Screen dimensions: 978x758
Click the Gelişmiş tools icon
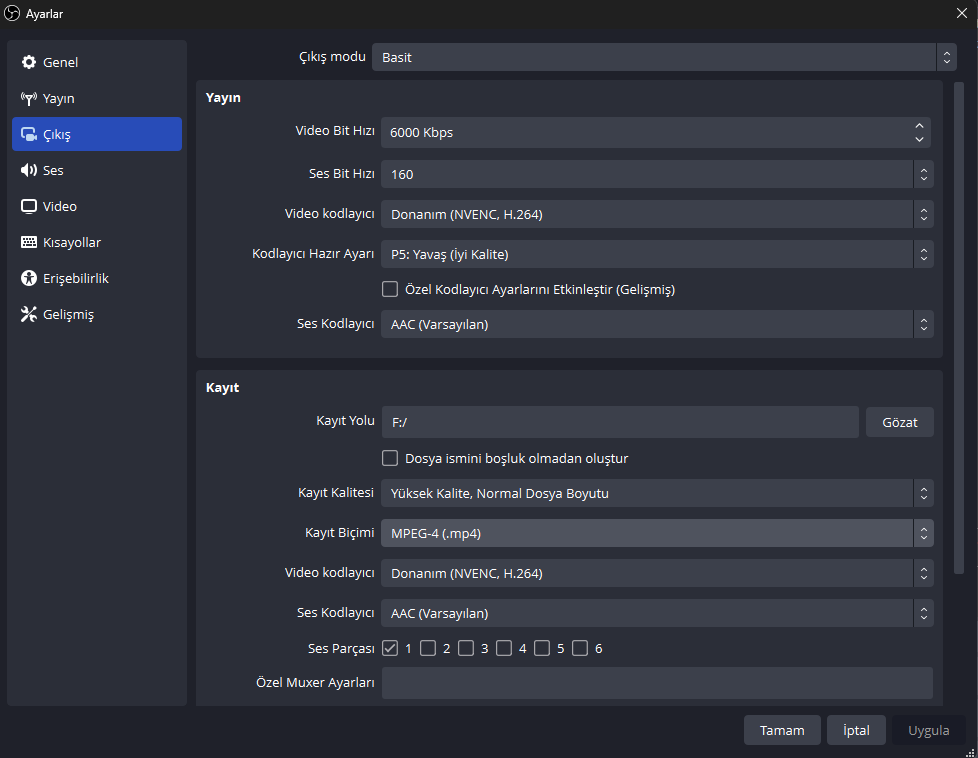pyautogui.click(x=29, y=315)
